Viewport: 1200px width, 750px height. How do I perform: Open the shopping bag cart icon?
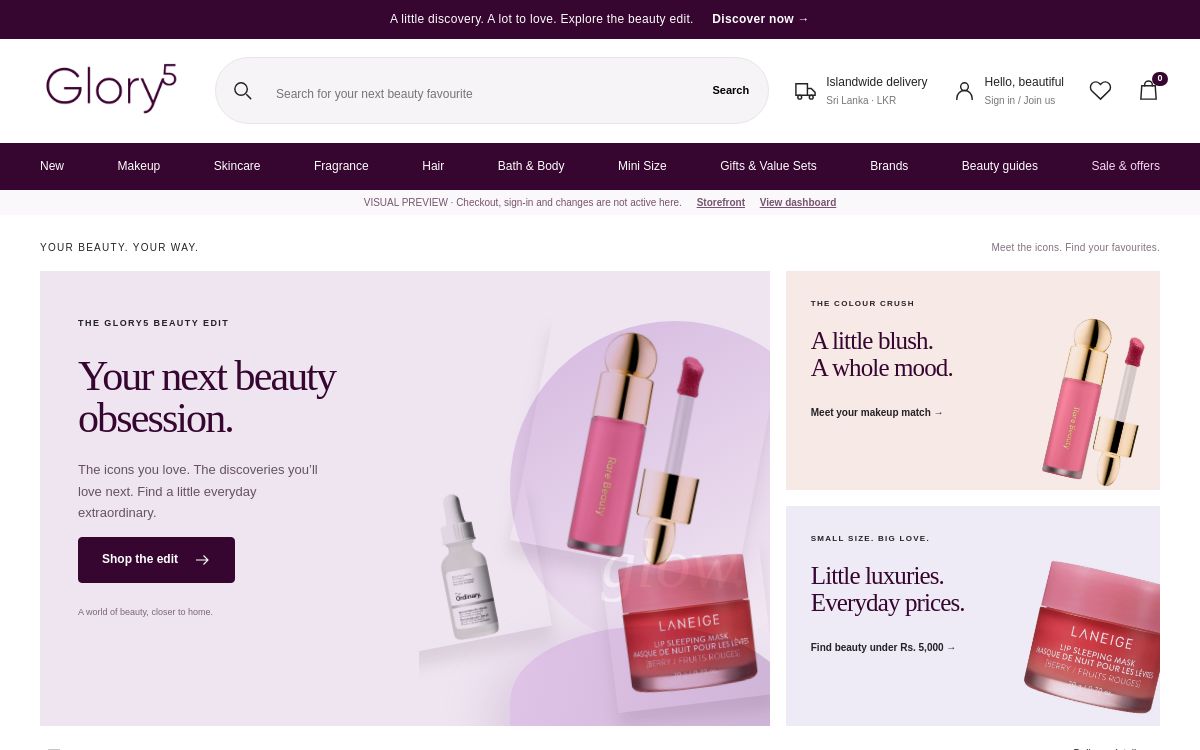click(1149, 90)
